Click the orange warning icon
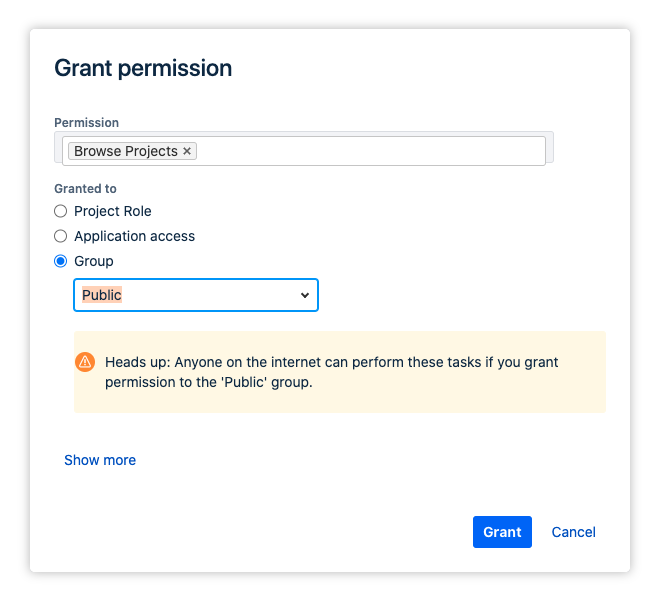The image size is (660, 600). [85, 362]
